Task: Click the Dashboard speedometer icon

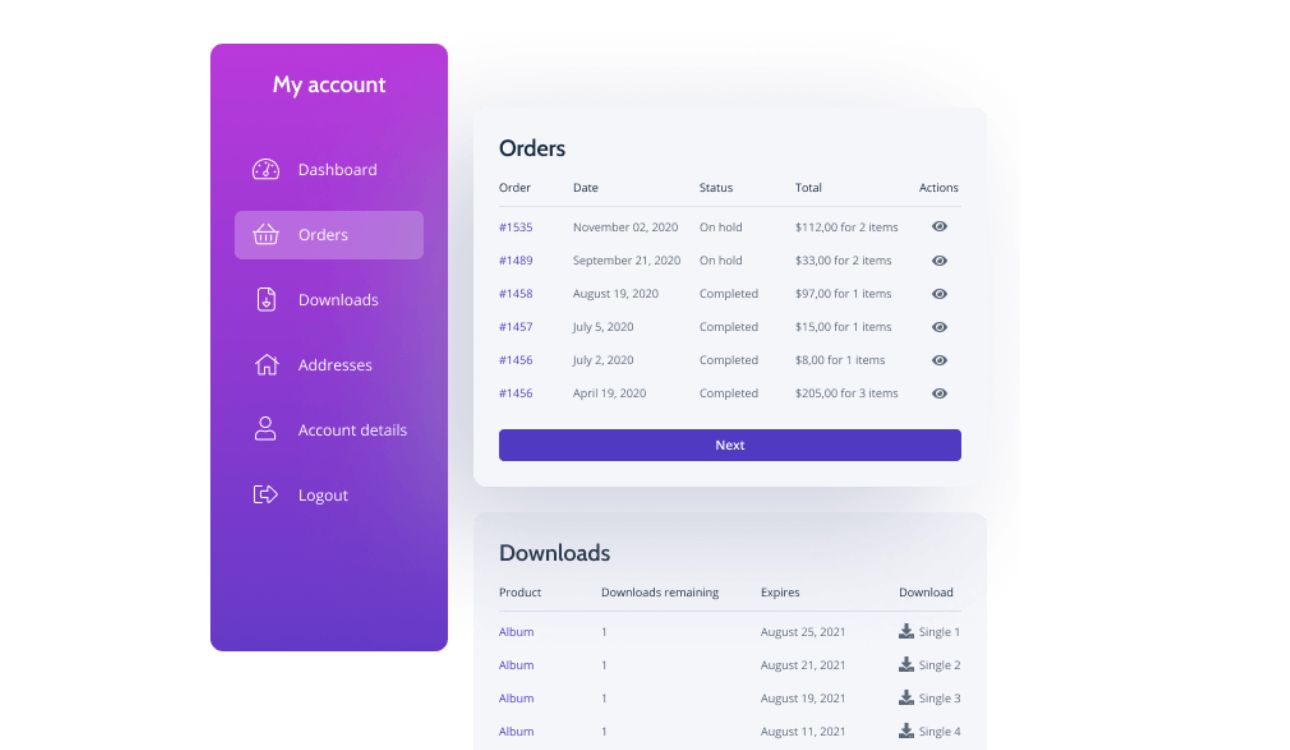Action: click(x=265, y=169)
